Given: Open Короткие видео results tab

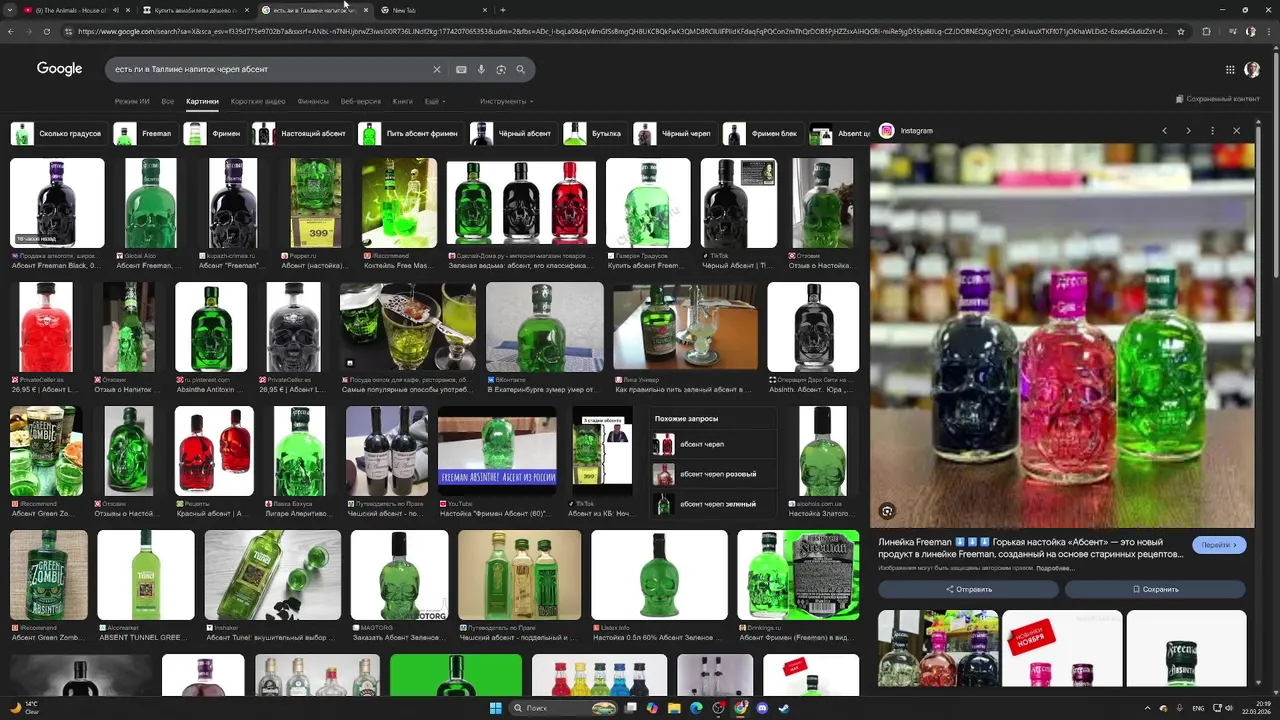Looking at the screenshot, I should click(258, 101).
